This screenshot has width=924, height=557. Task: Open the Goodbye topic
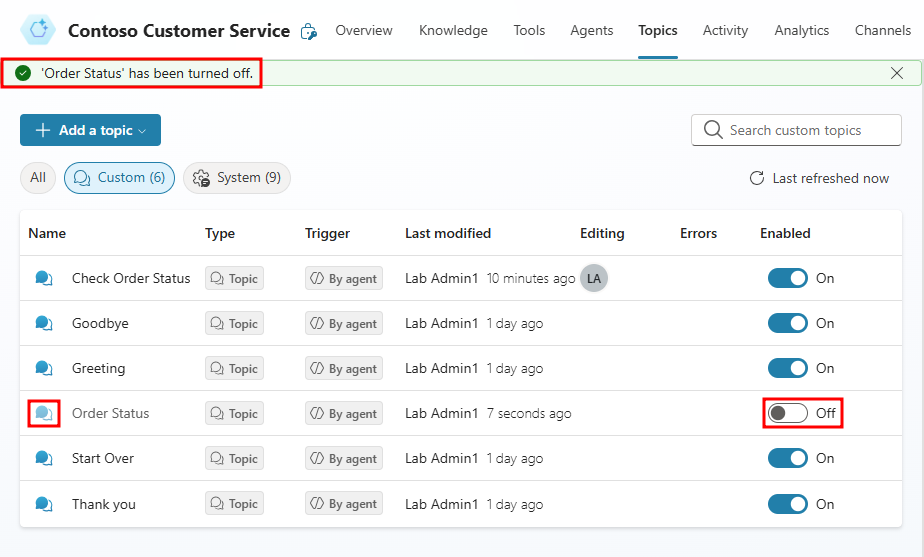click(x=100, y=323)
